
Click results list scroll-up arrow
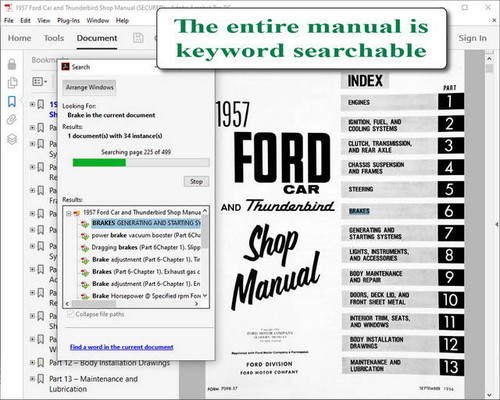click(x=205, y=211)
